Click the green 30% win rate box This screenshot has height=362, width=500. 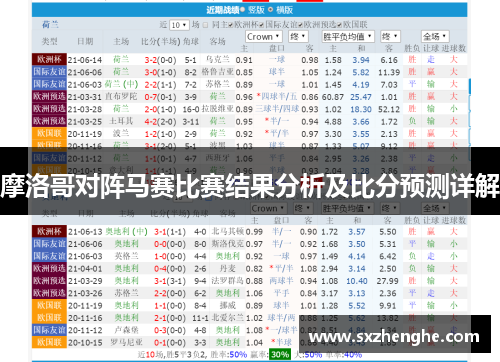(280, 354)
